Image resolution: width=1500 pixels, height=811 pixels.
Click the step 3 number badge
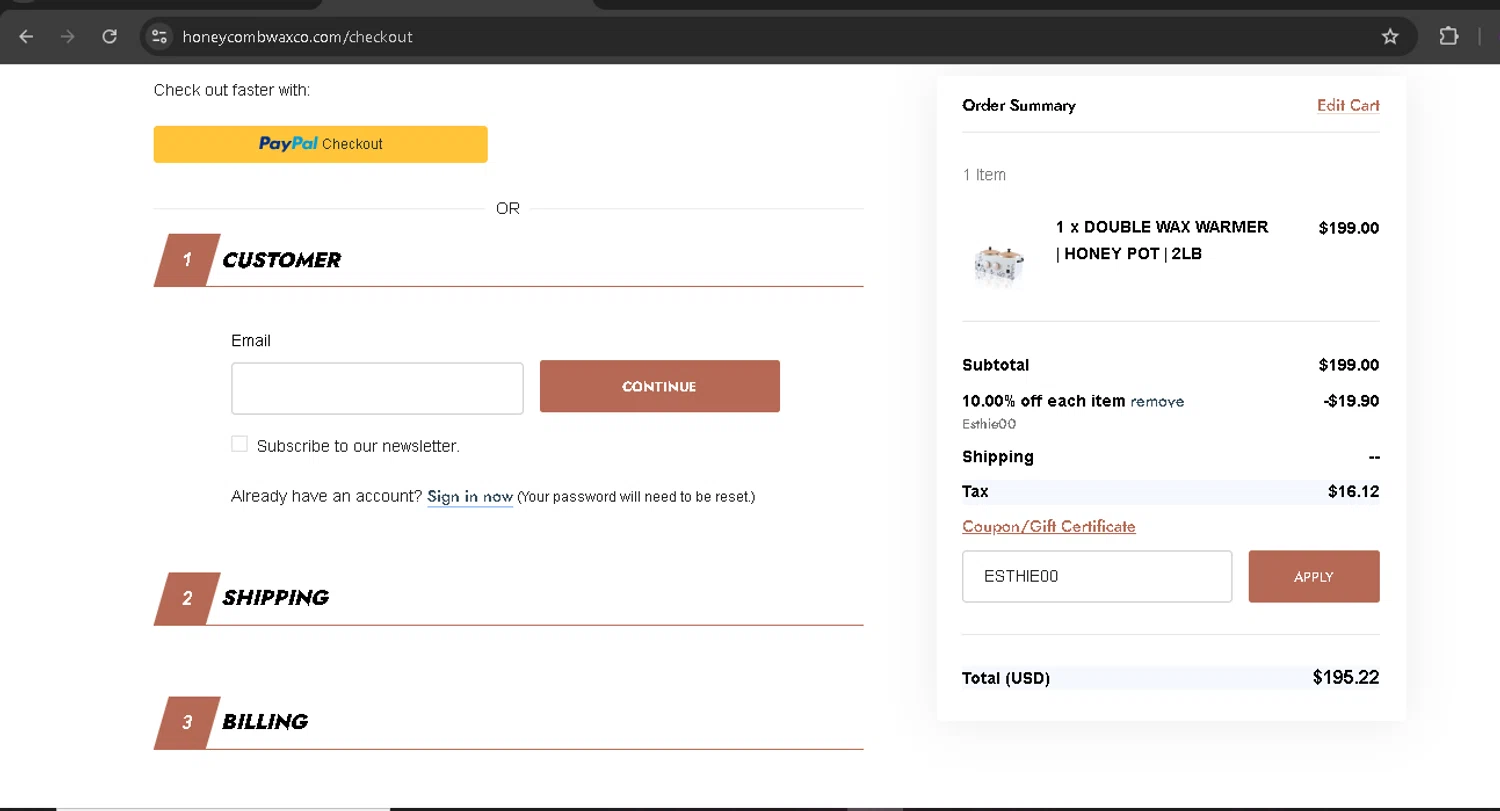(x=186, y=722)
